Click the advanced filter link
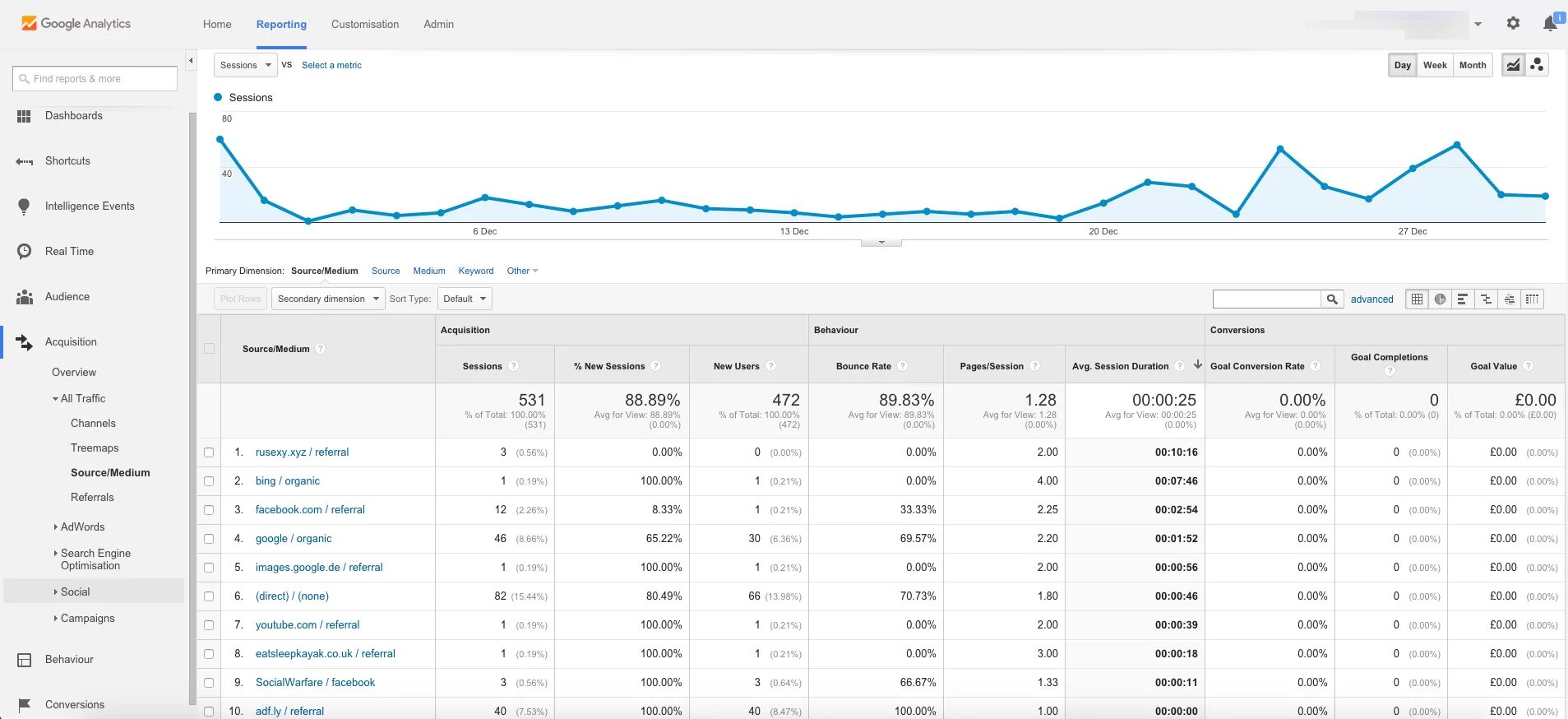Image resolution: width=1568 pixels, height=719 pixels. pyautogui.click(x=1371, y=299)
